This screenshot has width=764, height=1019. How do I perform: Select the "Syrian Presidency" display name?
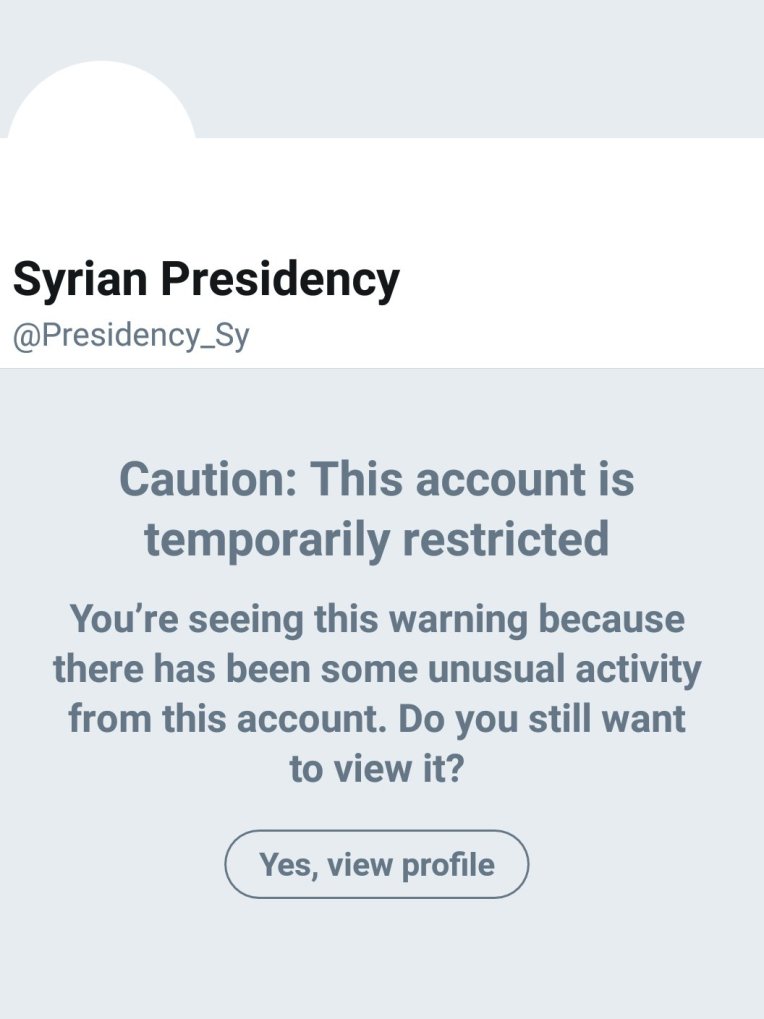(206, 280)
